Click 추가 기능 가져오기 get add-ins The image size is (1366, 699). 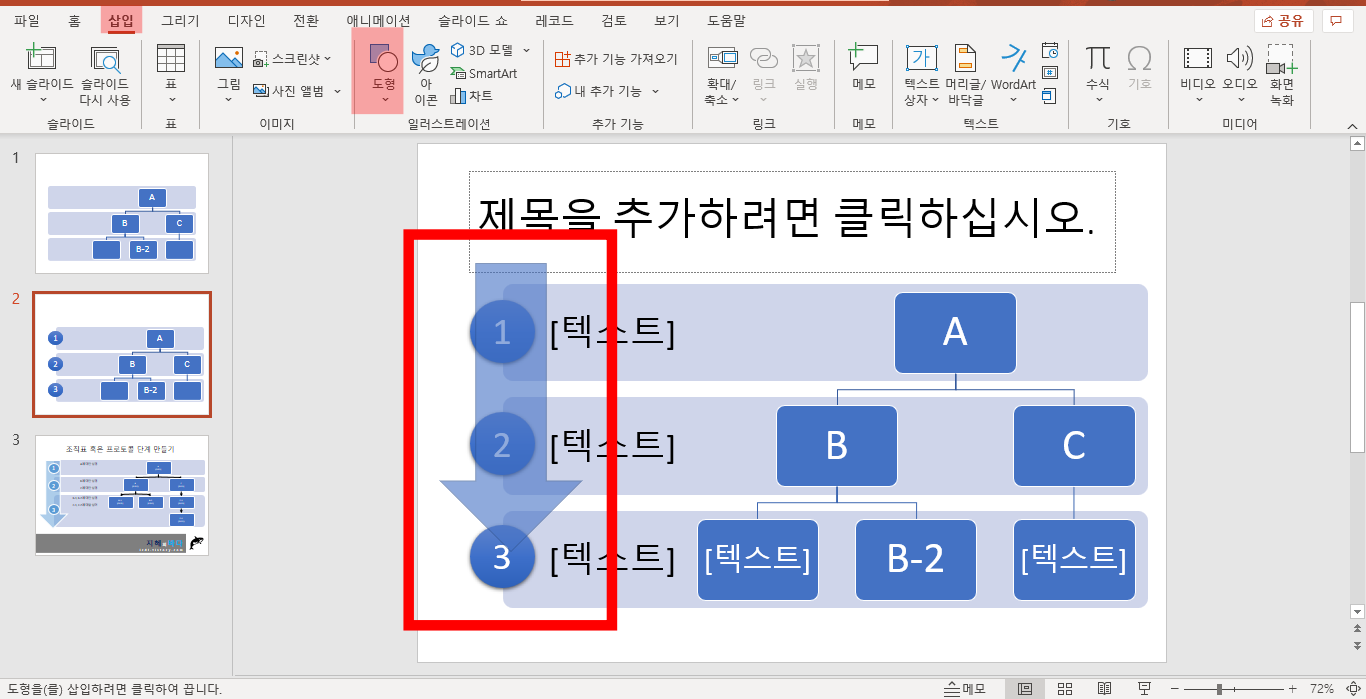point(616,59)
